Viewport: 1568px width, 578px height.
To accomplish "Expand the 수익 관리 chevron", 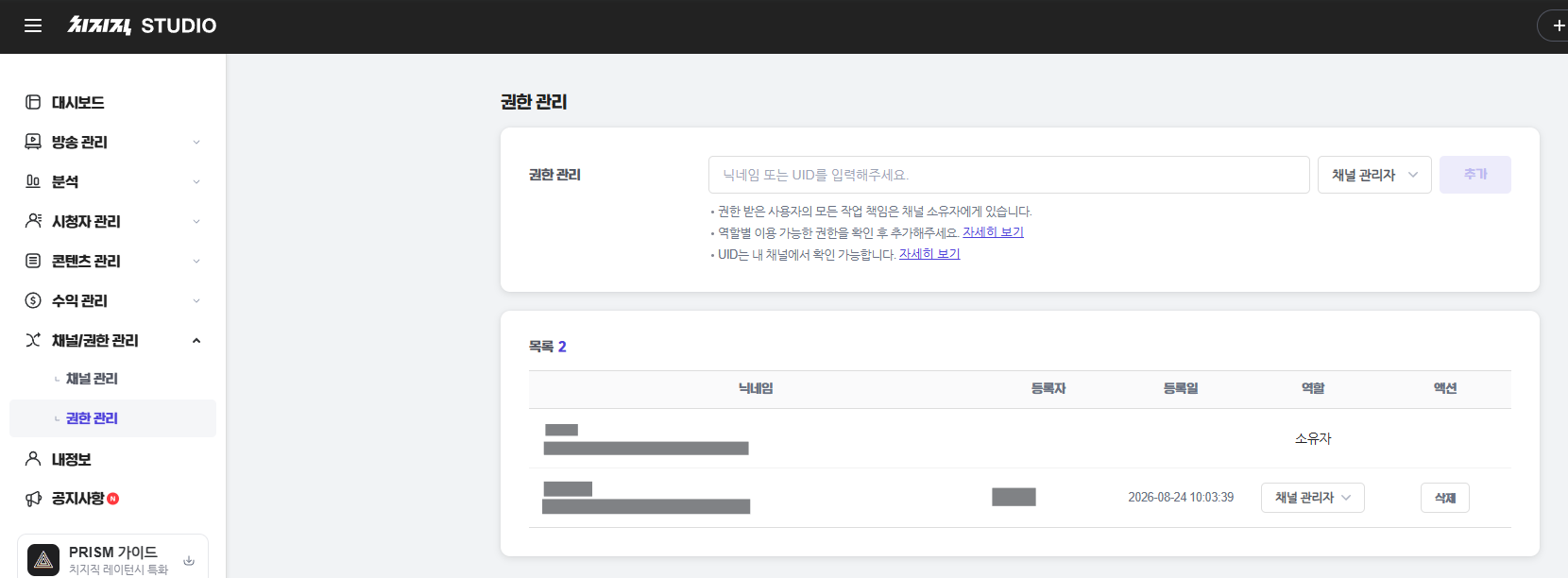I will tap(196, 300).
